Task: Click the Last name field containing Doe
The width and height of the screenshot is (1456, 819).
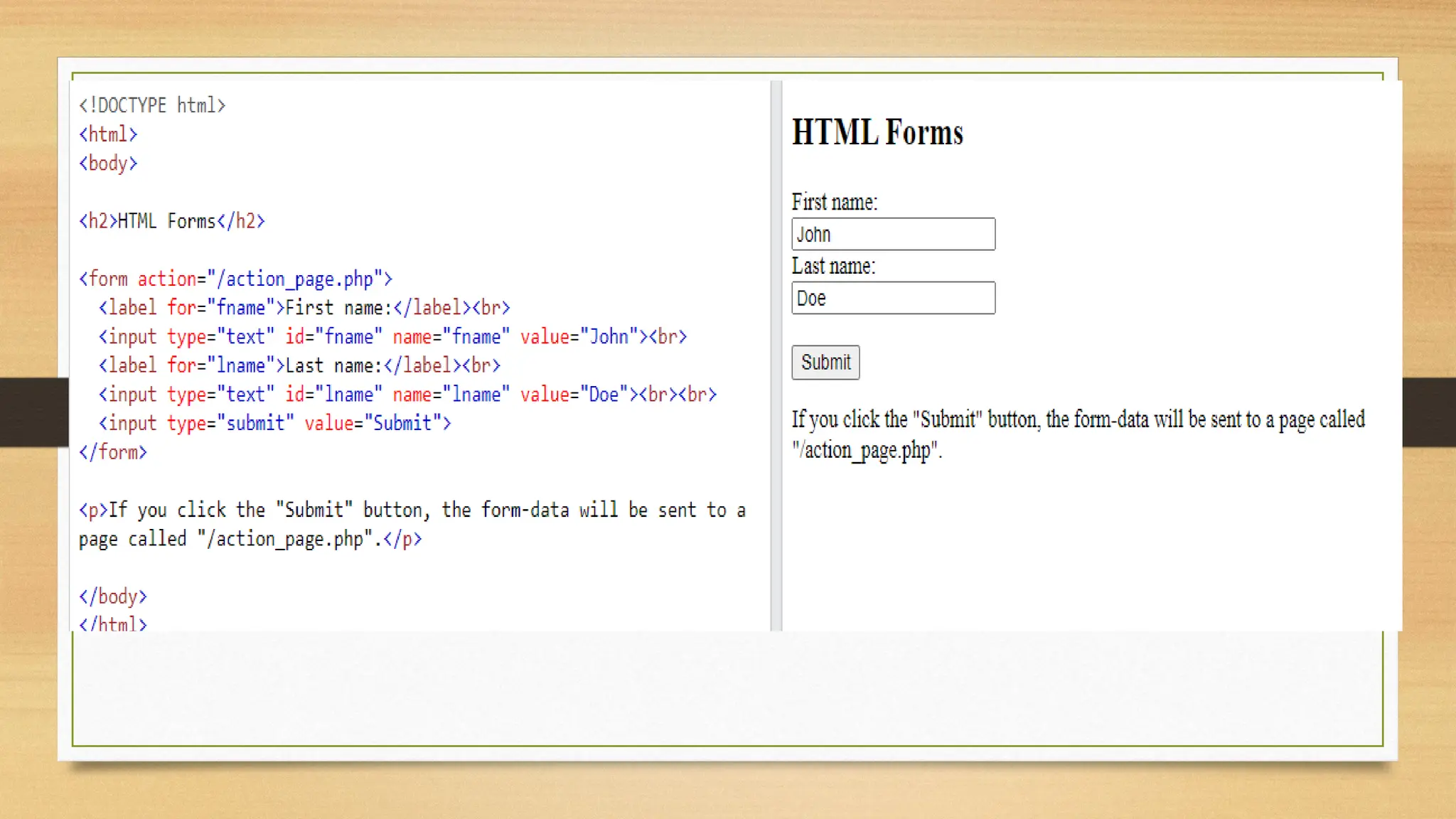Action: [x=893, y=298]
